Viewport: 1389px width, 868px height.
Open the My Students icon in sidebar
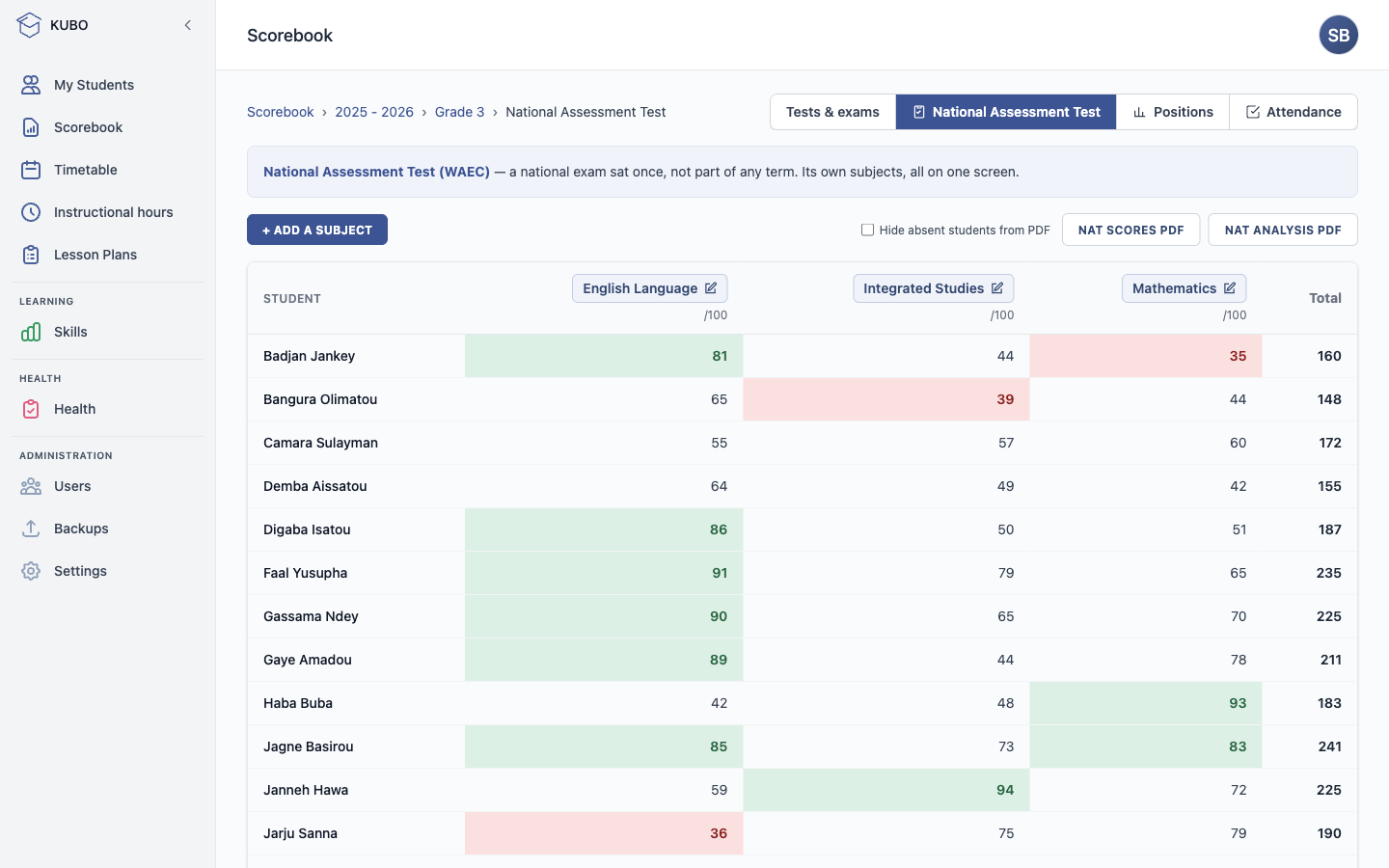(x=31, y=85)
